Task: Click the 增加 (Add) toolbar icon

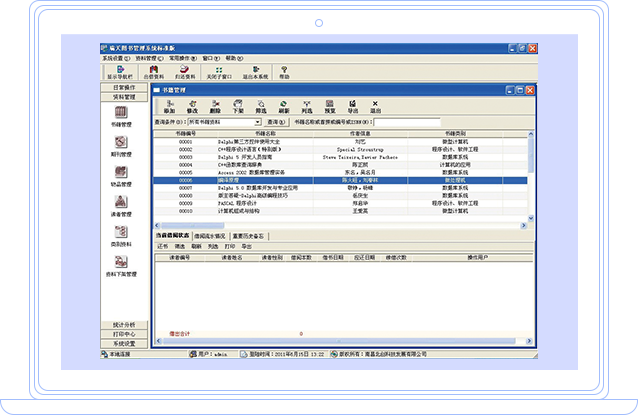Action: coord(169,106)
